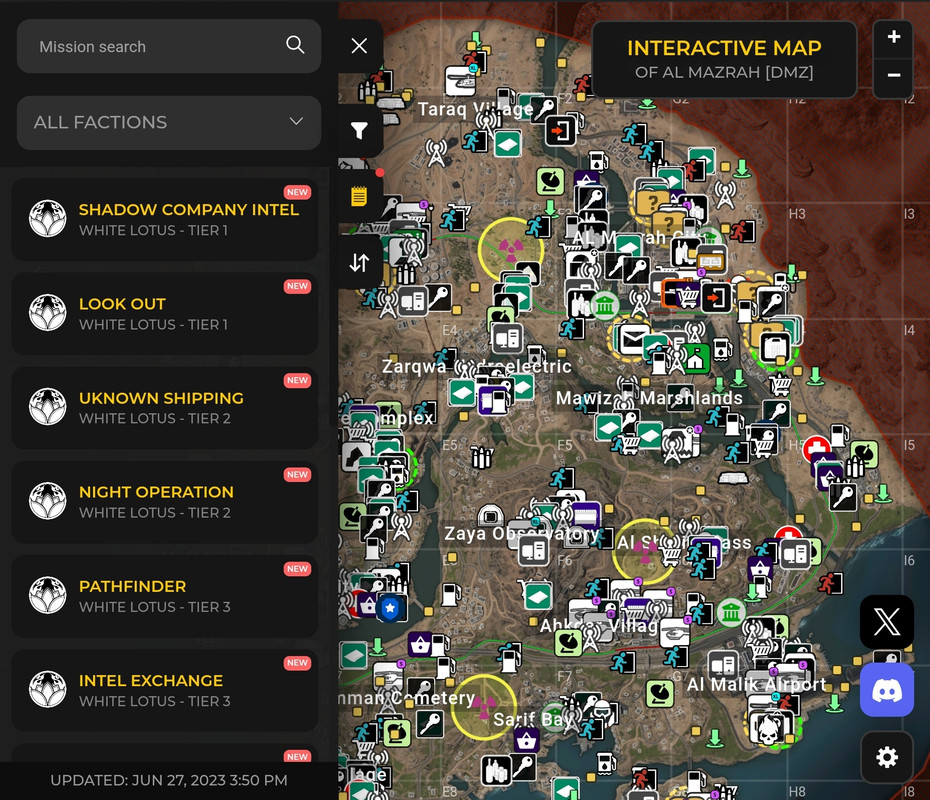This screenshot has width=930, height=800.
Task: Open the Uknown Shipping mission
Action: (x=165, y=407)
